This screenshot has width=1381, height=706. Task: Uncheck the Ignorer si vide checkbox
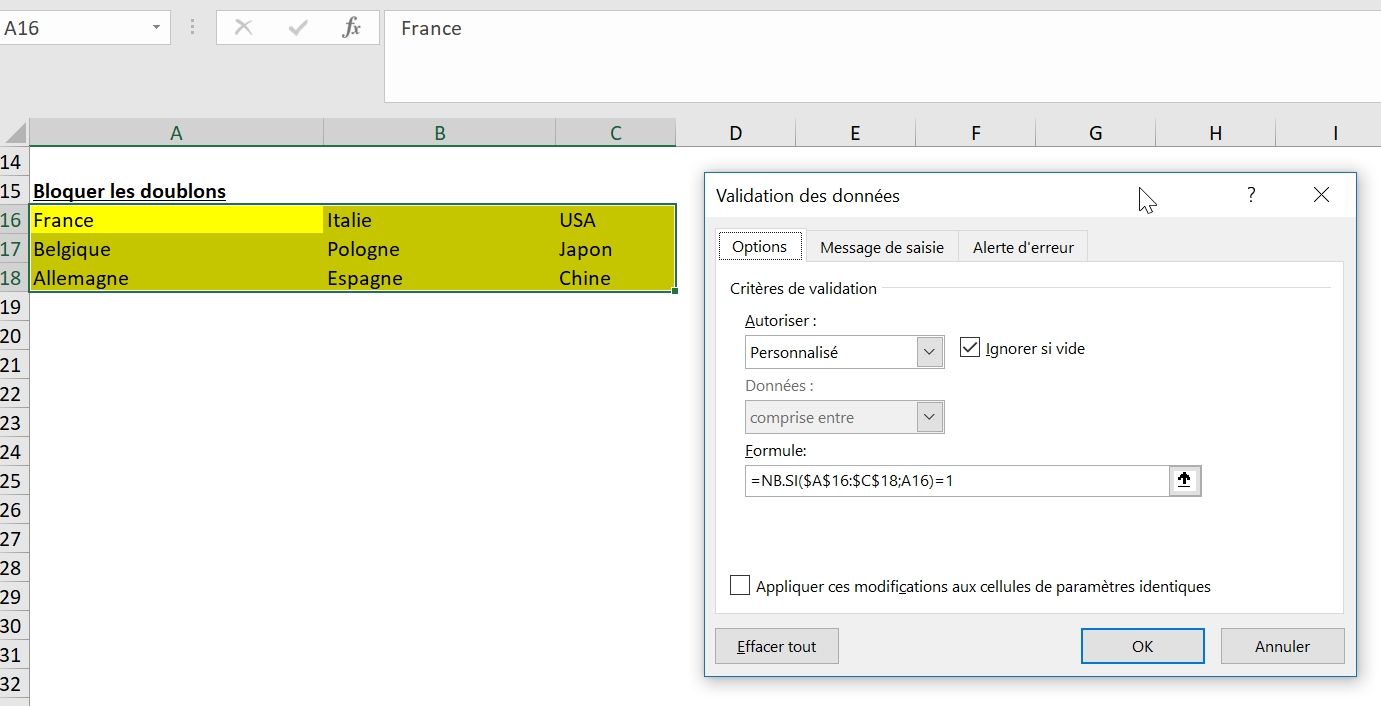[969, 348]
